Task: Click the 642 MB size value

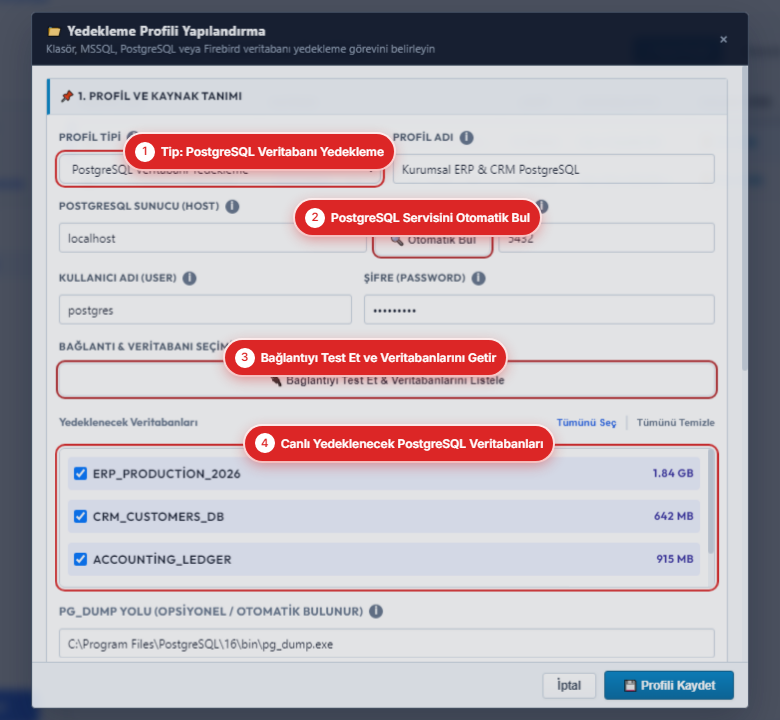Action: click(674, 516)
